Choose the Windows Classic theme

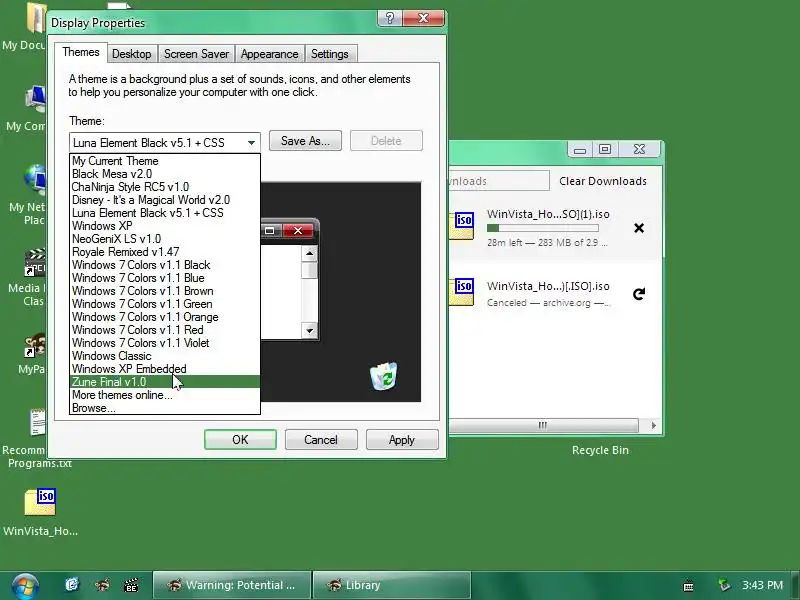point(165,356)
